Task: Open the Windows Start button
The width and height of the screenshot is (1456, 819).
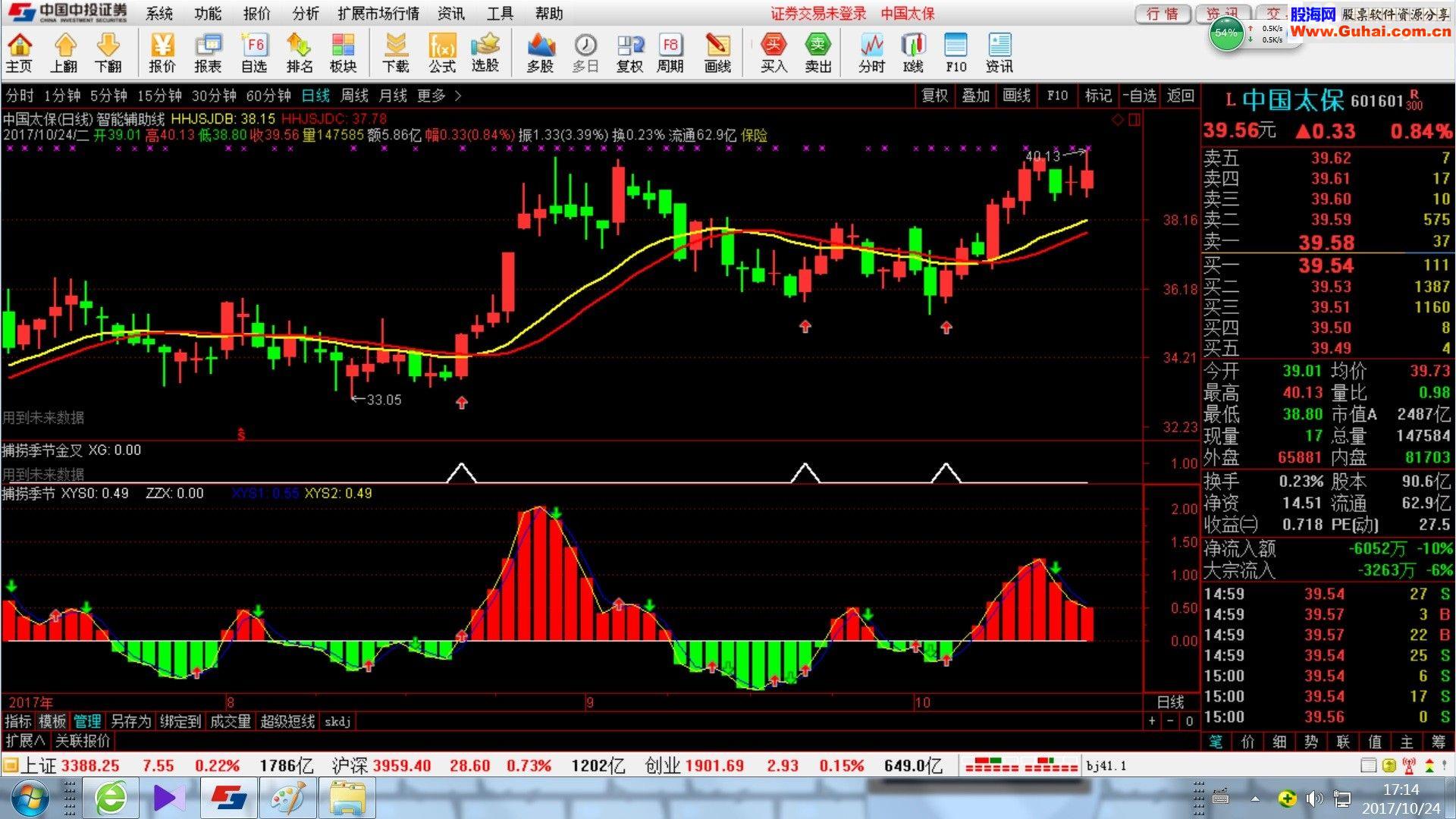Action: coord(31,799)
